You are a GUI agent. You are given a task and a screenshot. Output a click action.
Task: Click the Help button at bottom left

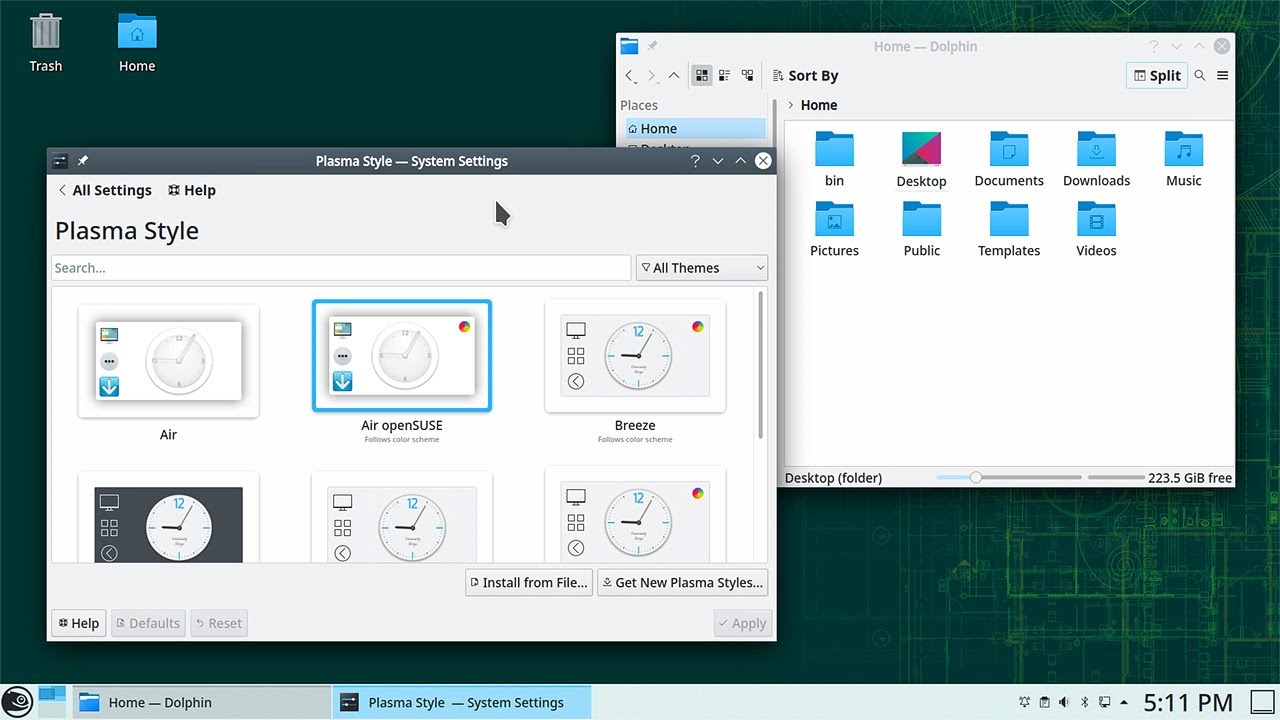pos(79,623)
